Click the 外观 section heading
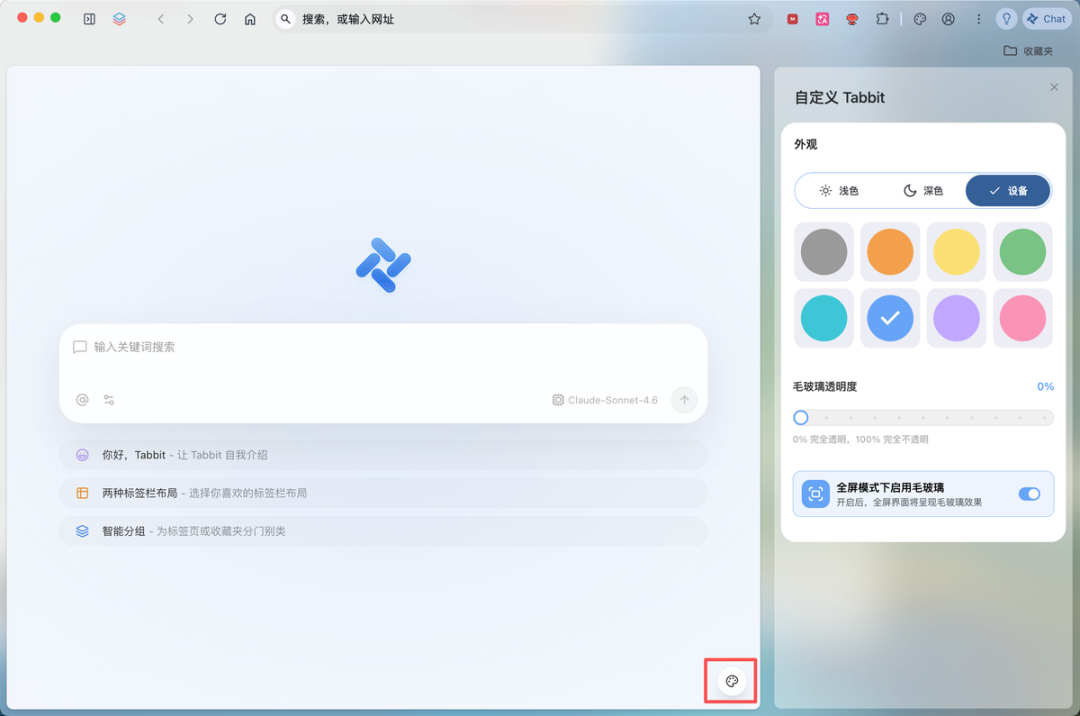This screenshot has width=1080, height=716. point(805,144)
